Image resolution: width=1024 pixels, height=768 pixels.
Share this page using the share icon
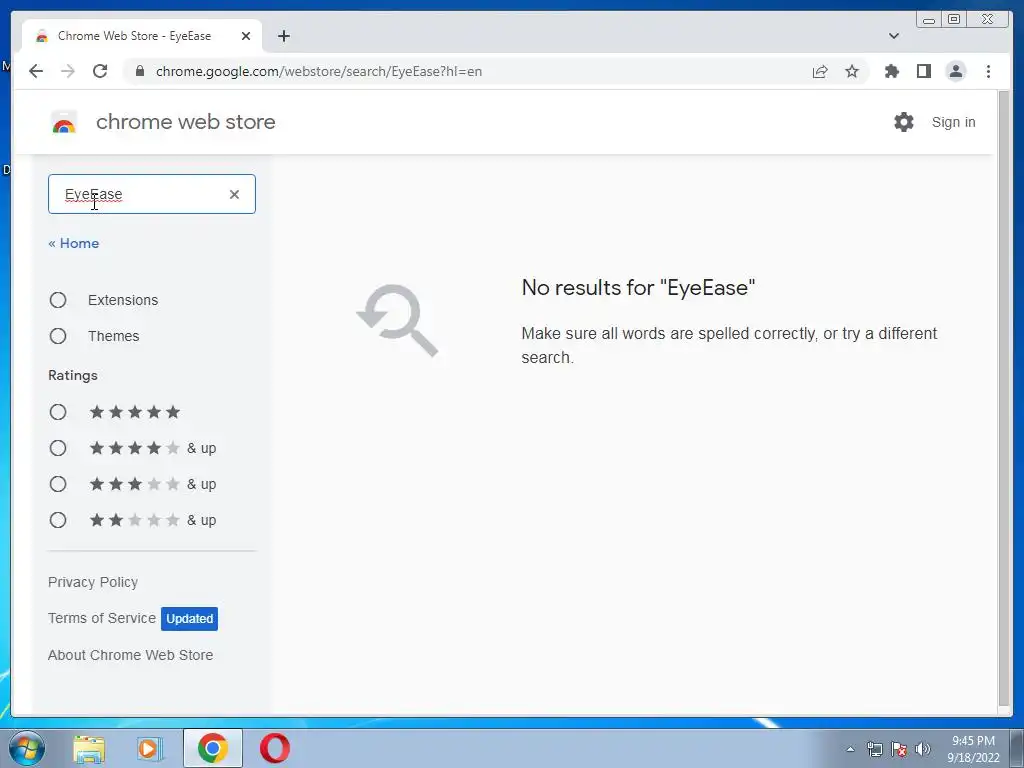coord(820,71)
